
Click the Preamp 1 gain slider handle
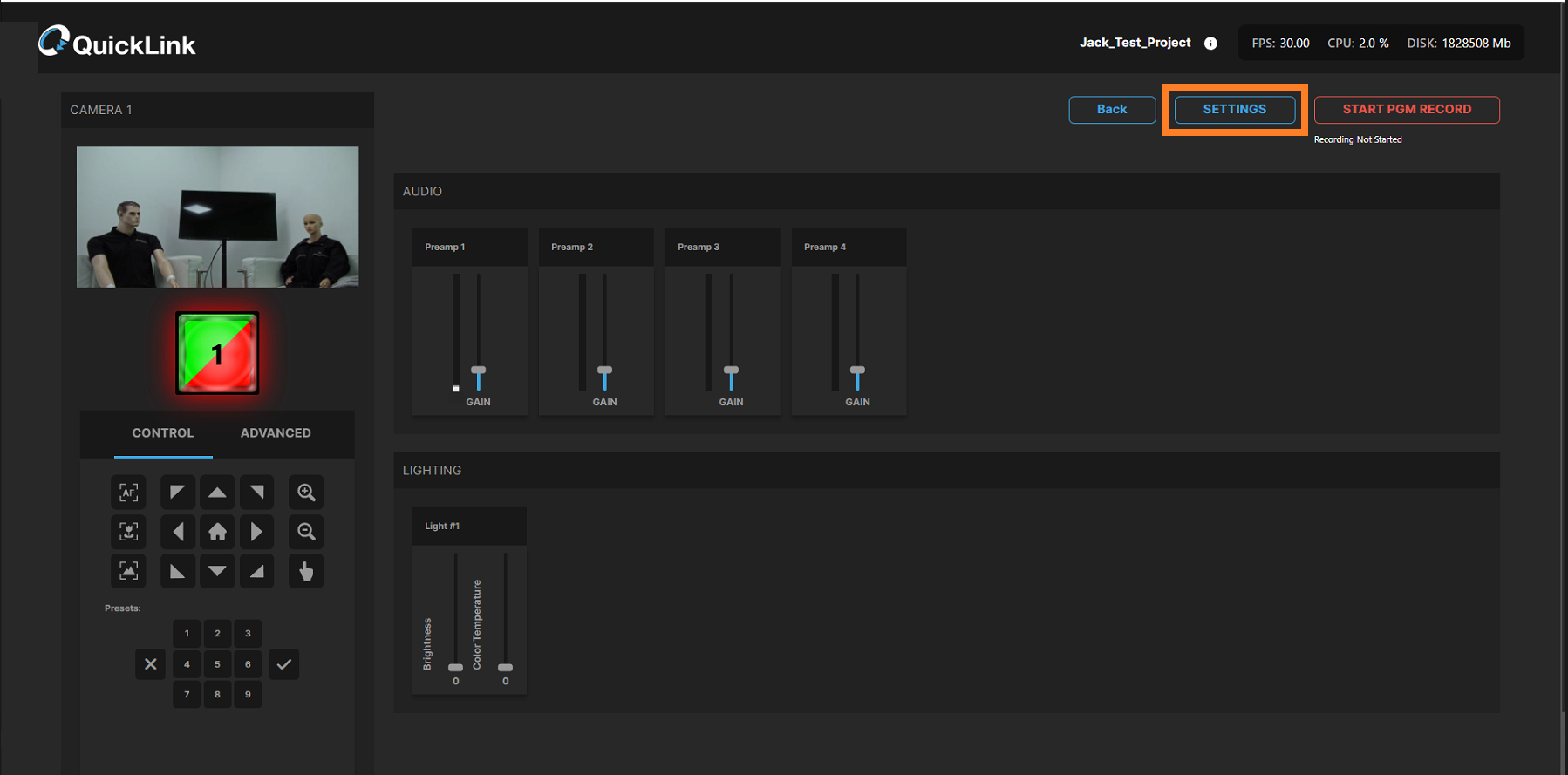pos(478,371)
